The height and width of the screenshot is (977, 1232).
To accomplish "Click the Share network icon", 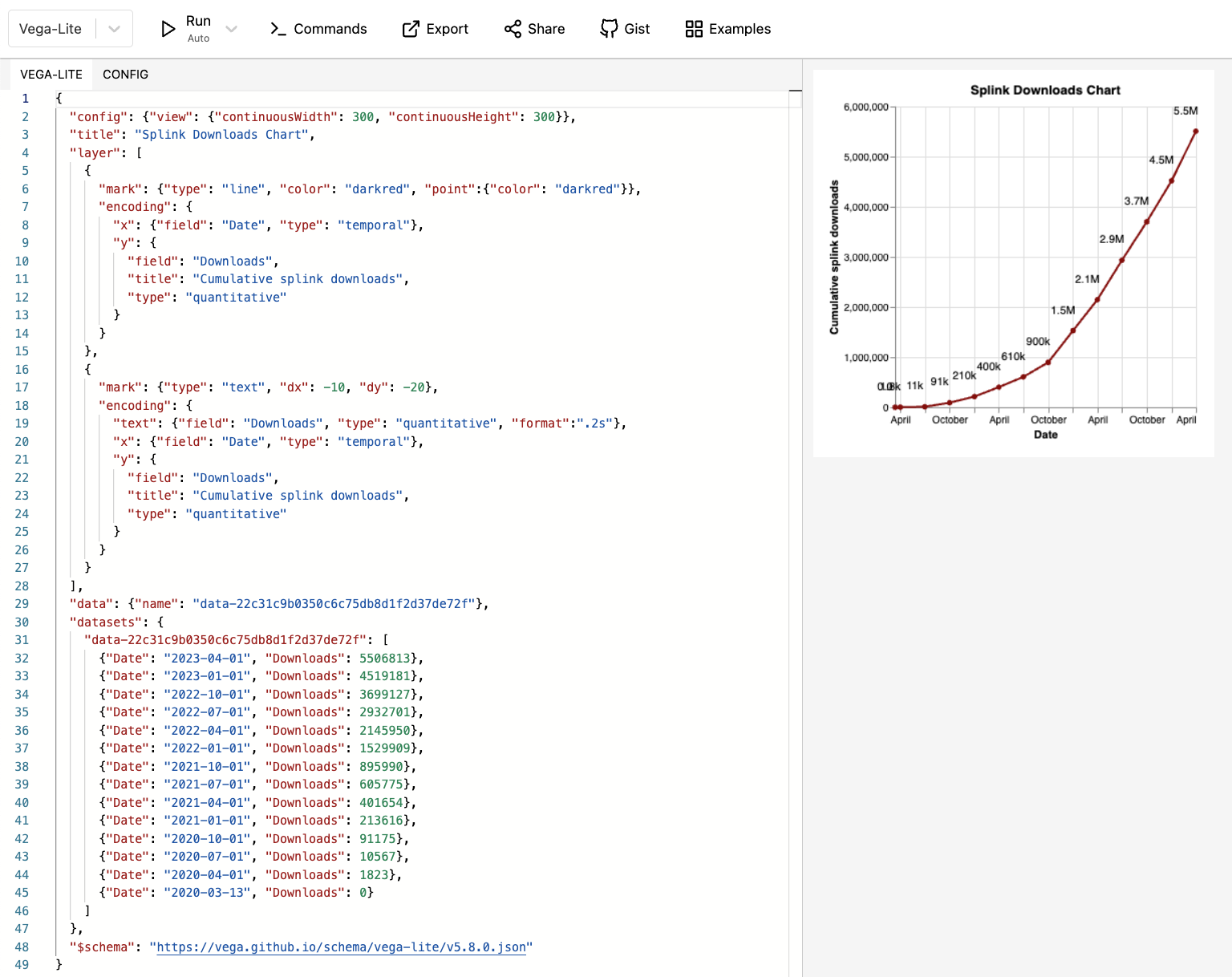I will 513,29.
